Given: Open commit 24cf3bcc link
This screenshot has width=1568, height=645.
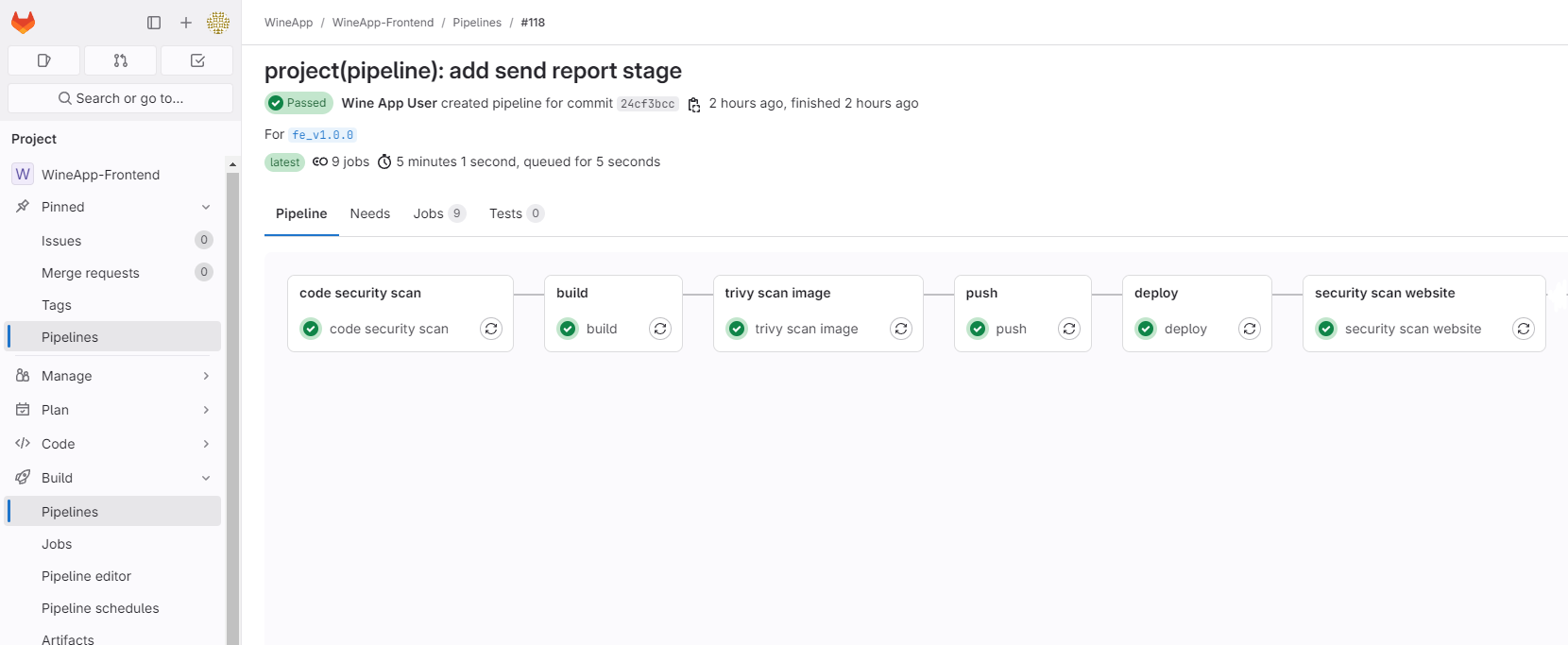Looking at the screenshot, I should (647, 104).
